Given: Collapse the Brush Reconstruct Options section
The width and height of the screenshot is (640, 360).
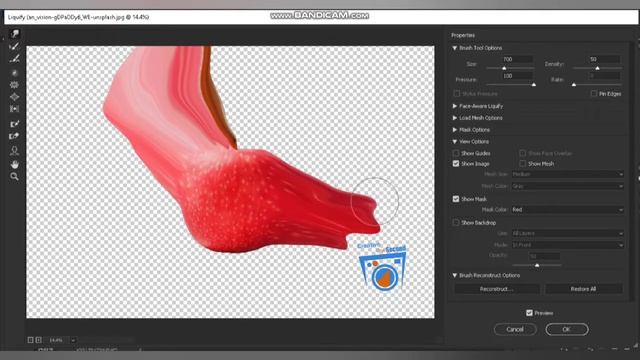Looking at the screenshot, I should coord(454,276).
